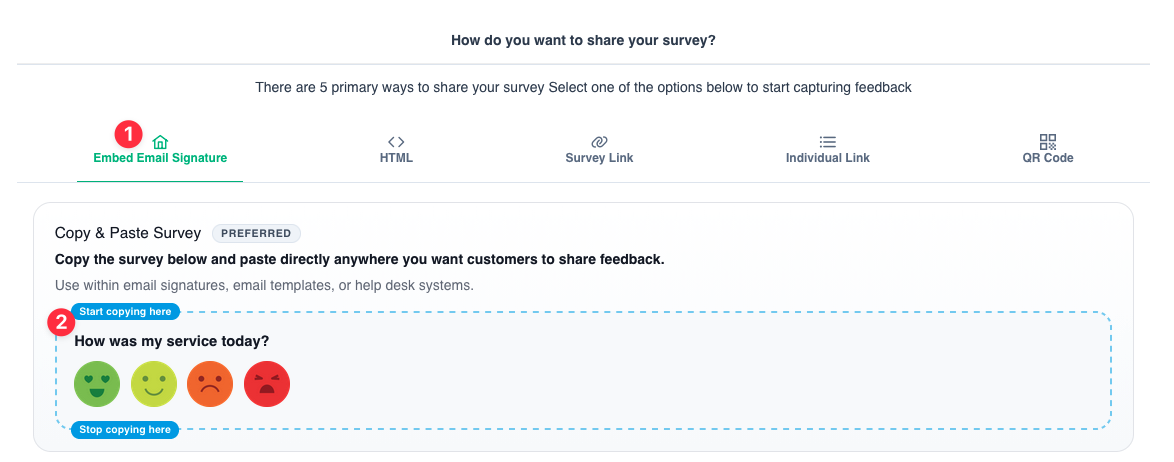Open the HTML tab
This screenshot has height=462, width=1174.
396,158
